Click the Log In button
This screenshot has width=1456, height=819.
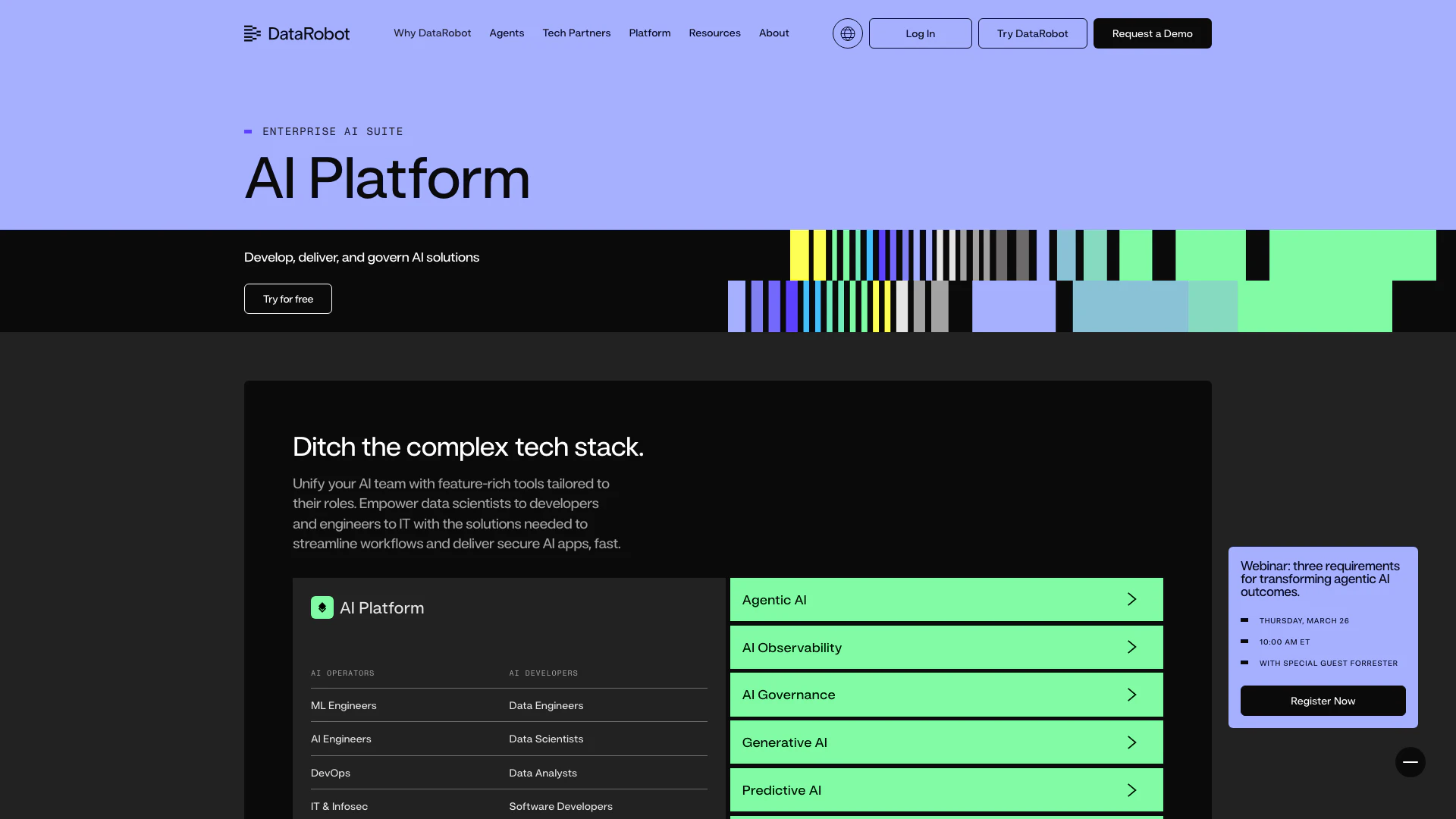click(920, 33)
